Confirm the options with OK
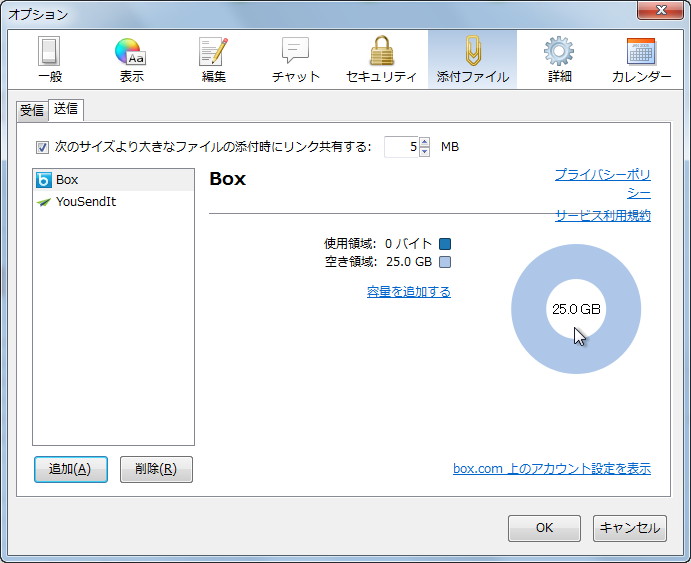The height and width of the screenshot is (563, 691). [x=544, y=528]
